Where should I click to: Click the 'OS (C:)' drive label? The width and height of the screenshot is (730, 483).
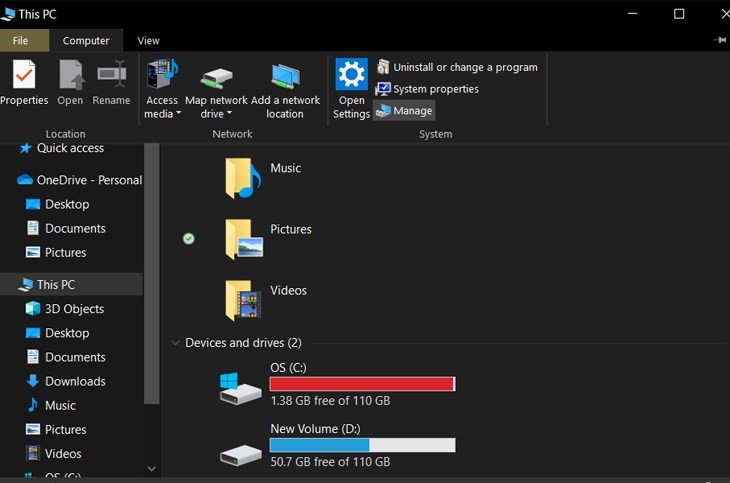pos(288,367)
